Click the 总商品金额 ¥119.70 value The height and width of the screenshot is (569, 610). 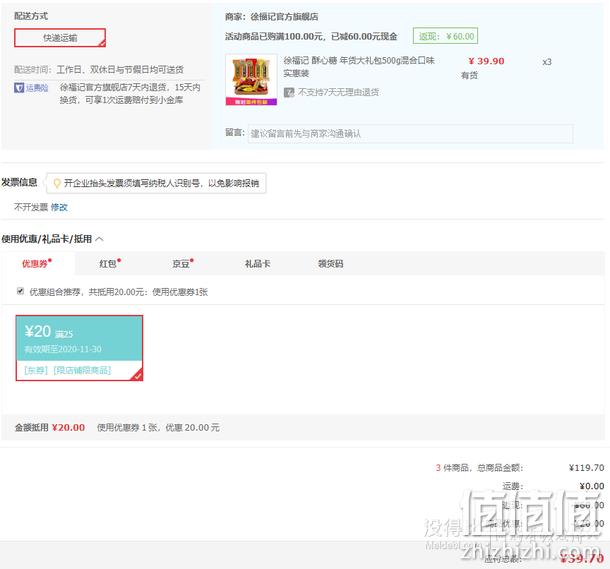point(586,467)
